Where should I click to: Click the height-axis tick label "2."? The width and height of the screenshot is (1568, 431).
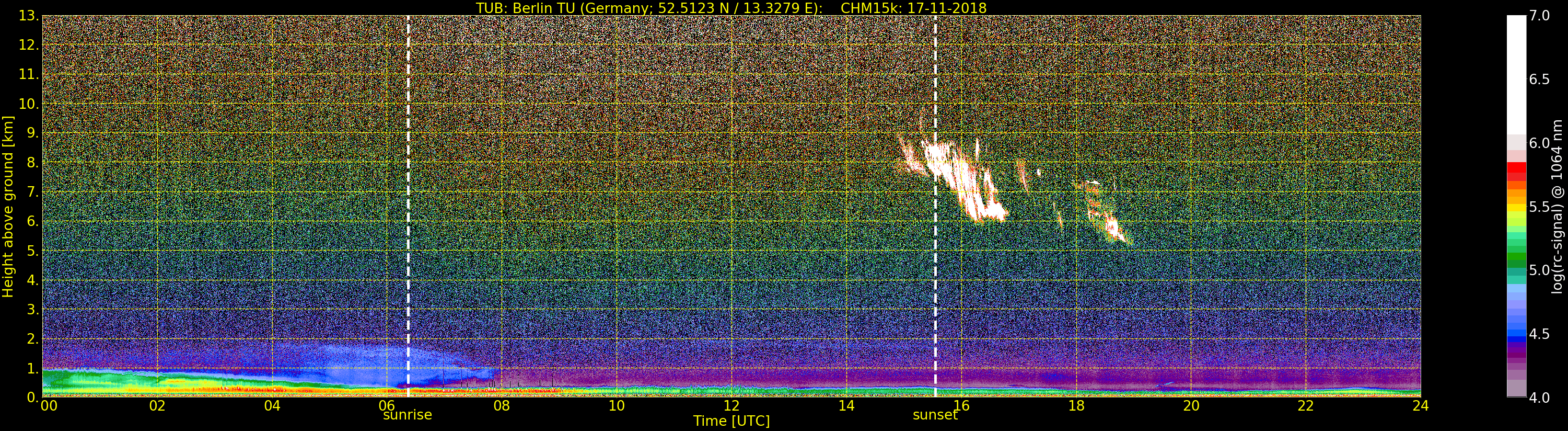coord(33,338)
